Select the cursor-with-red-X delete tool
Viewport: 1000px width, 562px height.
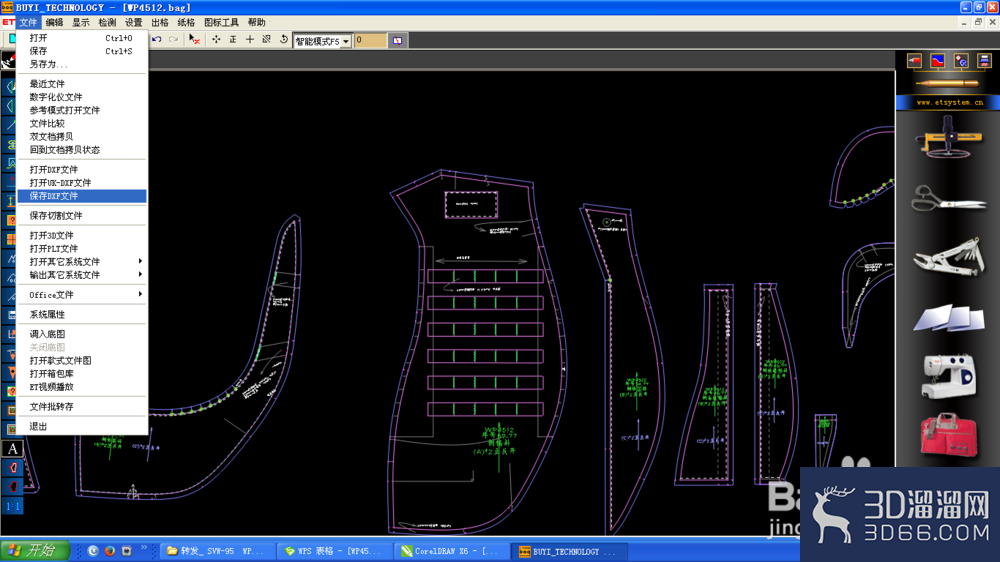click(x=195, y=40)
